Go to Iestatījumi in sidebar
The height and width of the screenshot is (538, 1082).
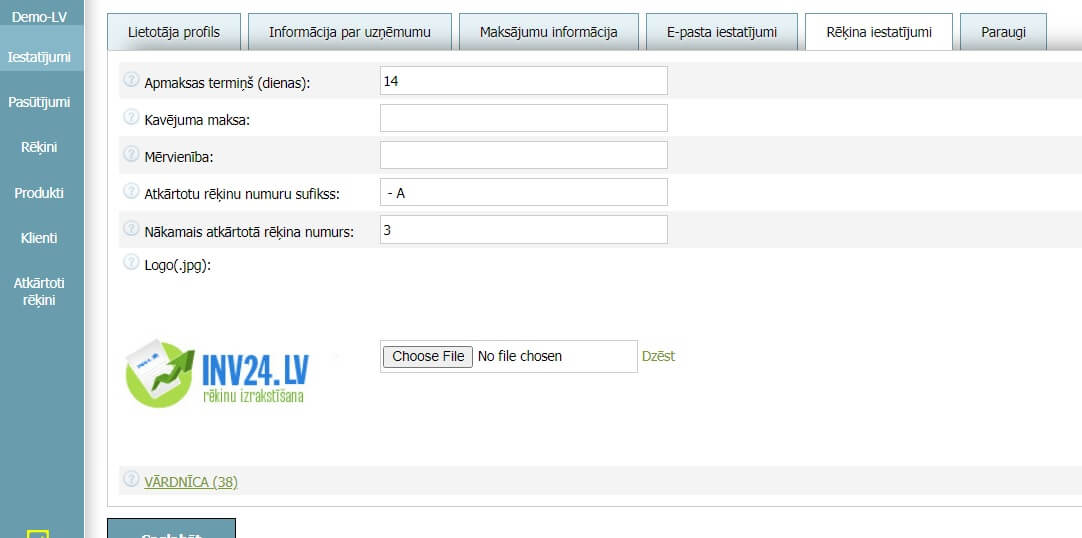pos(39,57)
